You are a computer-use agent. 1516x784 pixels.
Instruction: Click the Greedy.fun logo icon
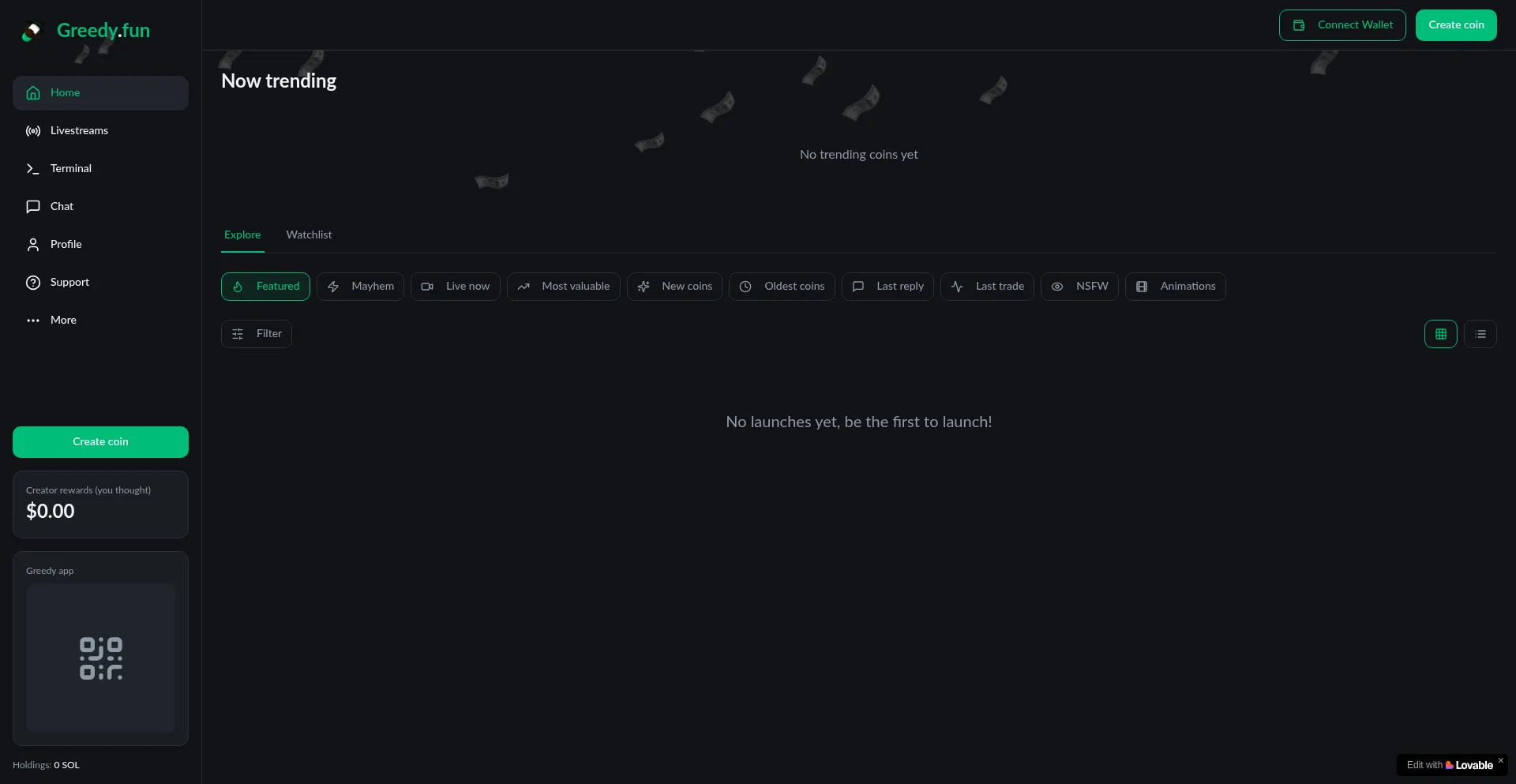32,31
